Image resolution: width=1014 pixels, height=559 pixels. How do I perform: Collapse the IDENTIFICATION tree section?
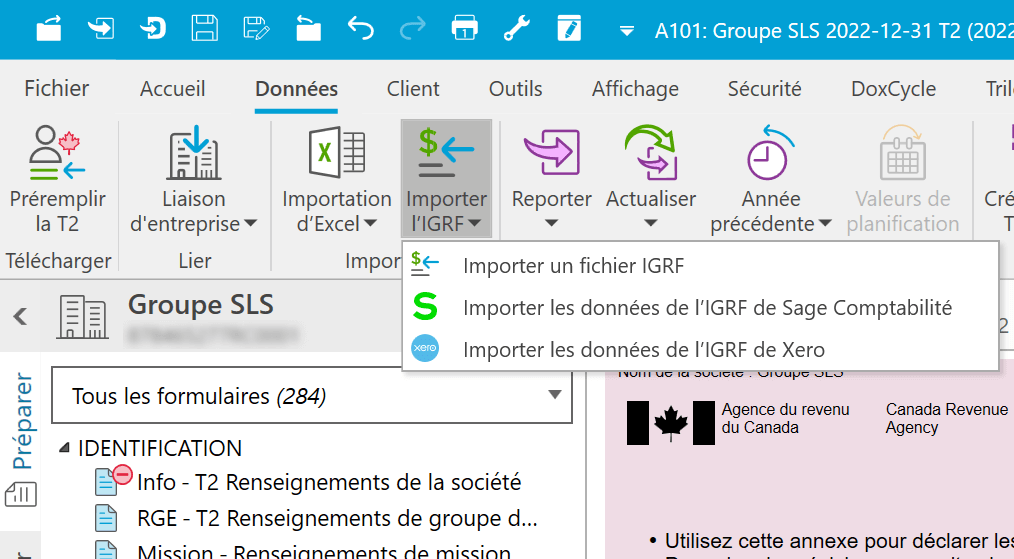coord(65,448)
